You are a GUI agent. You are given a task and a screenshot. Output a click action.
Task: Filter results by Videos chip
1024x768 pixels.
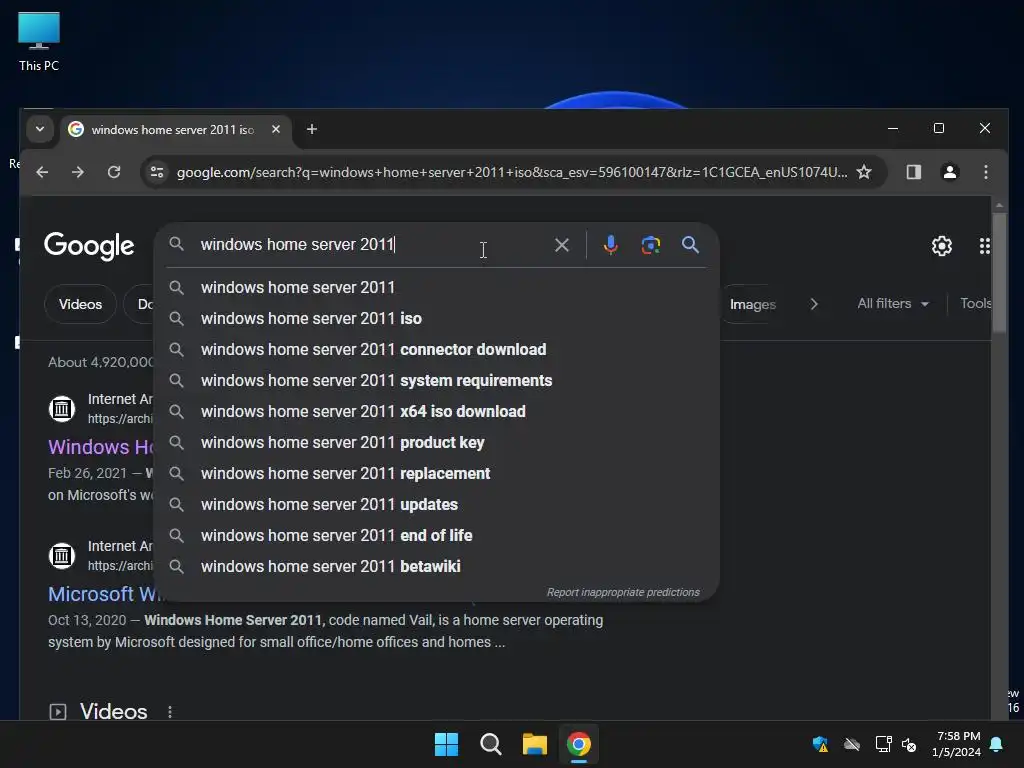tap(80, 304)
